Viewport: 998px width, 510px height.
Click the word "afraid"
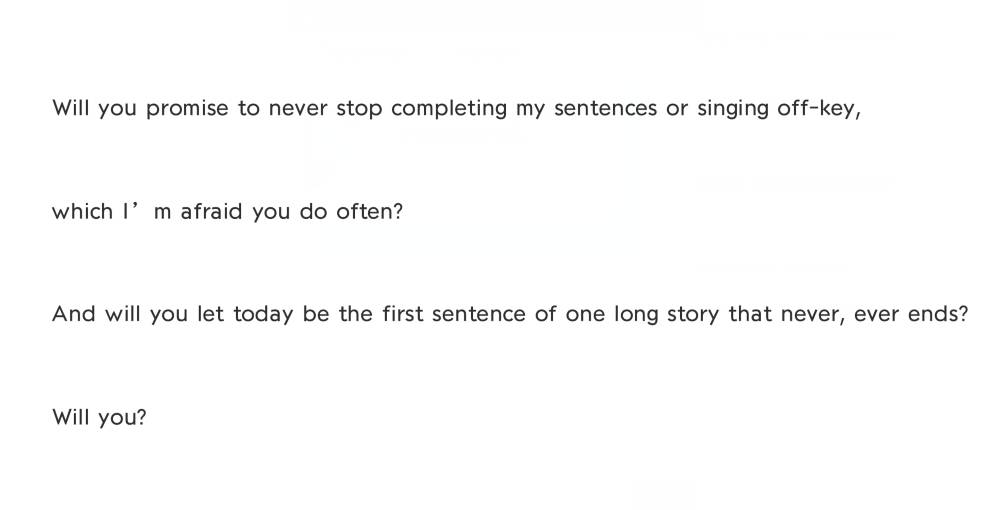211,212
